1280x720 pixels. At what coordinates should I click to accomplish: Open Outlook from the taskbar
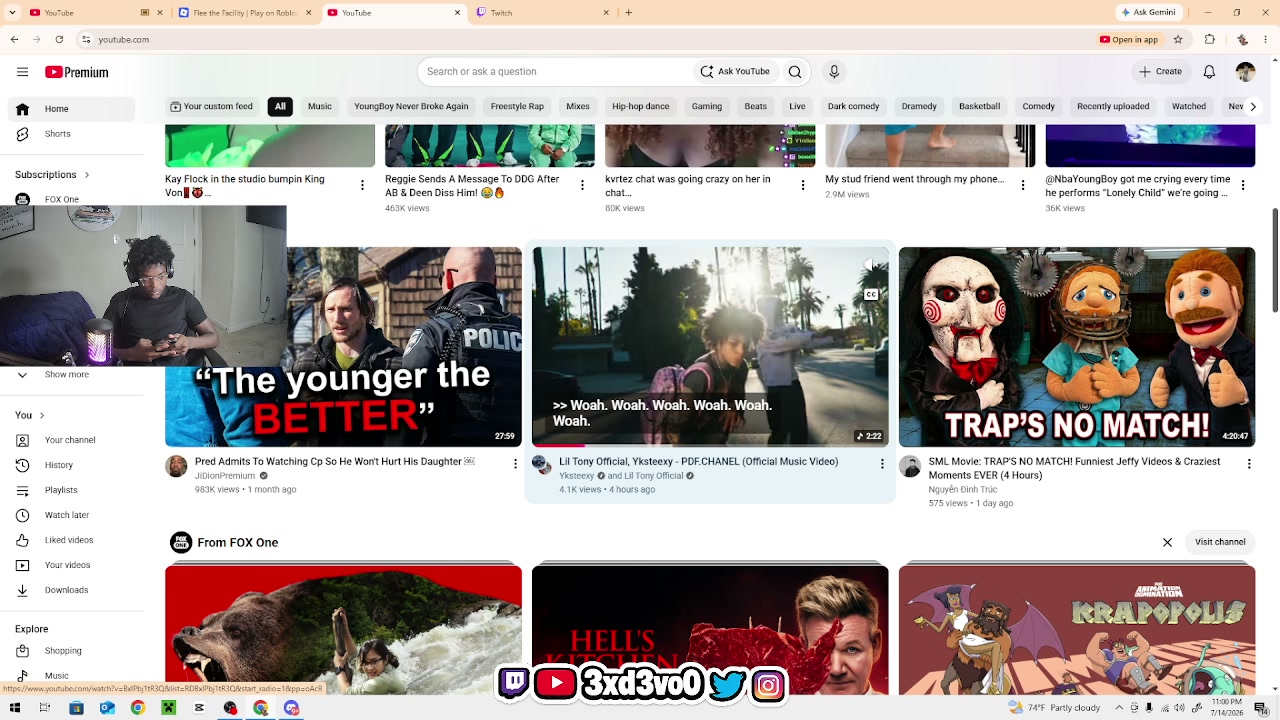tap(107, 708)
